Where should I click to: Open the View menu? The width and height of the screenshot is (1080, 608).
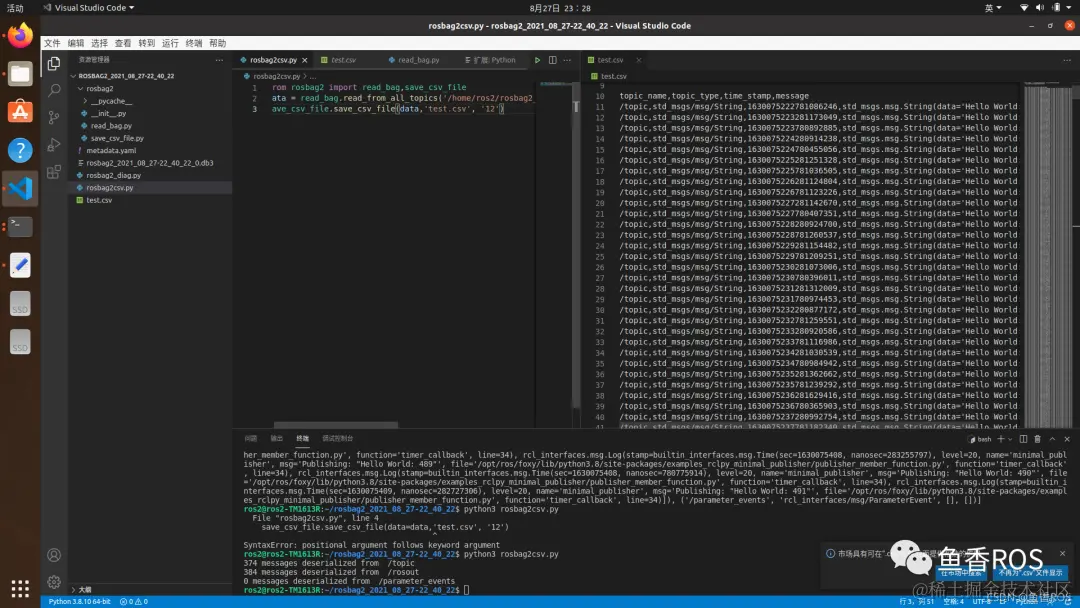coord(123,43)
